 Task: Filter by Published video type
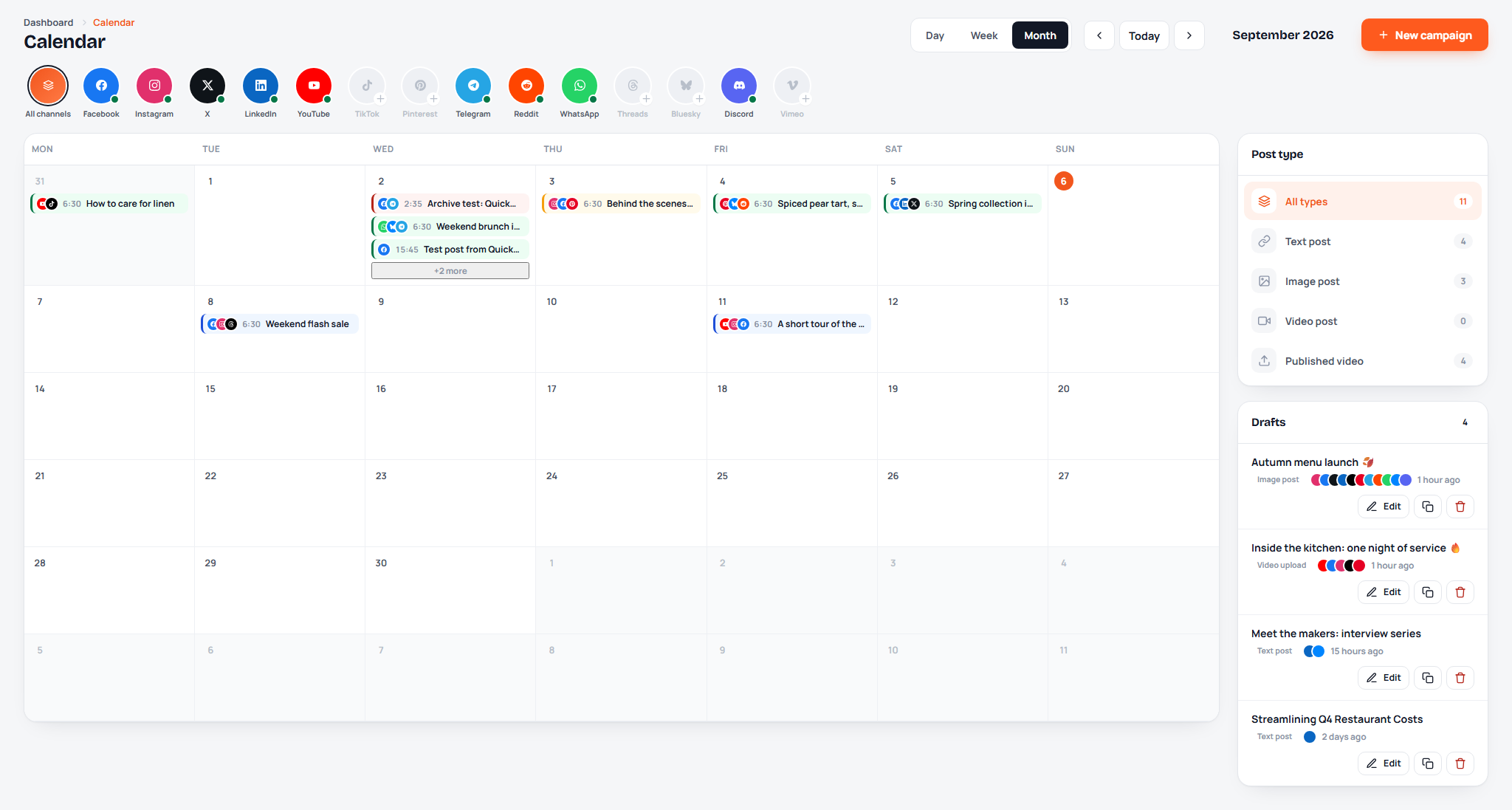pyautogui.click(x=1363, y=361)
